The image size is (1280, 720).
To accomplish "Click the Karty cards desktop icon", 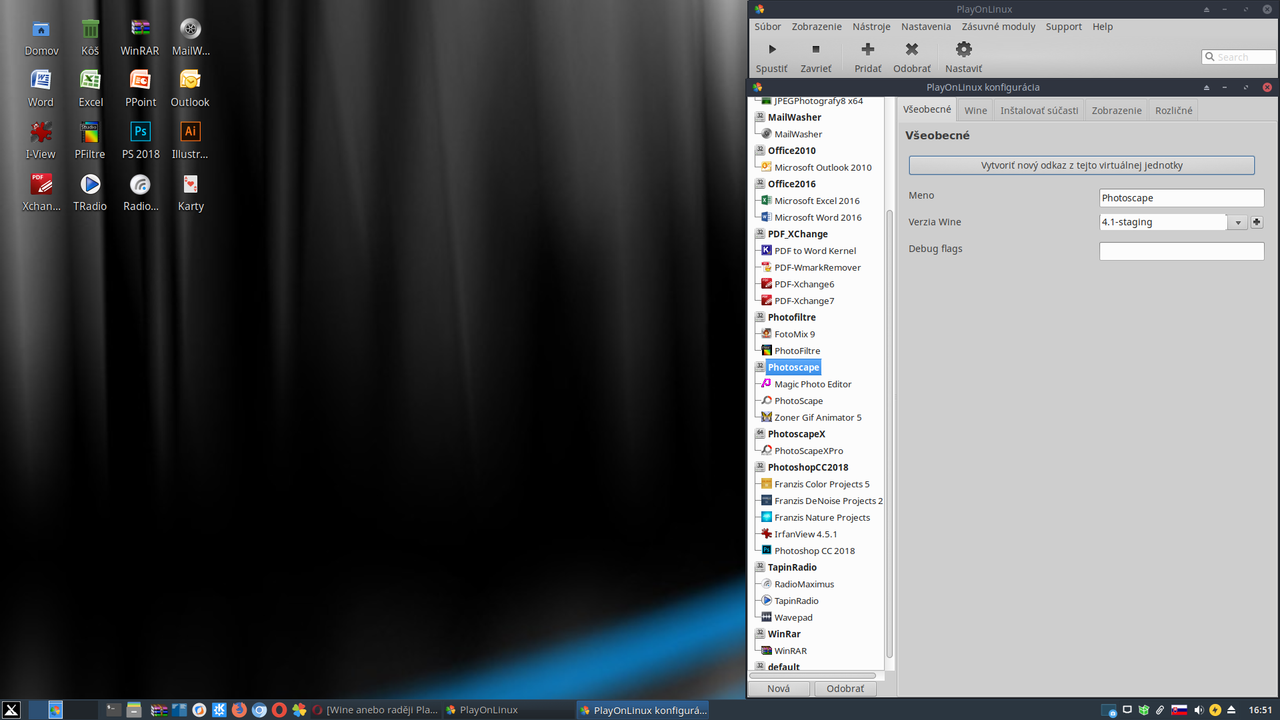I will [190, 184].
